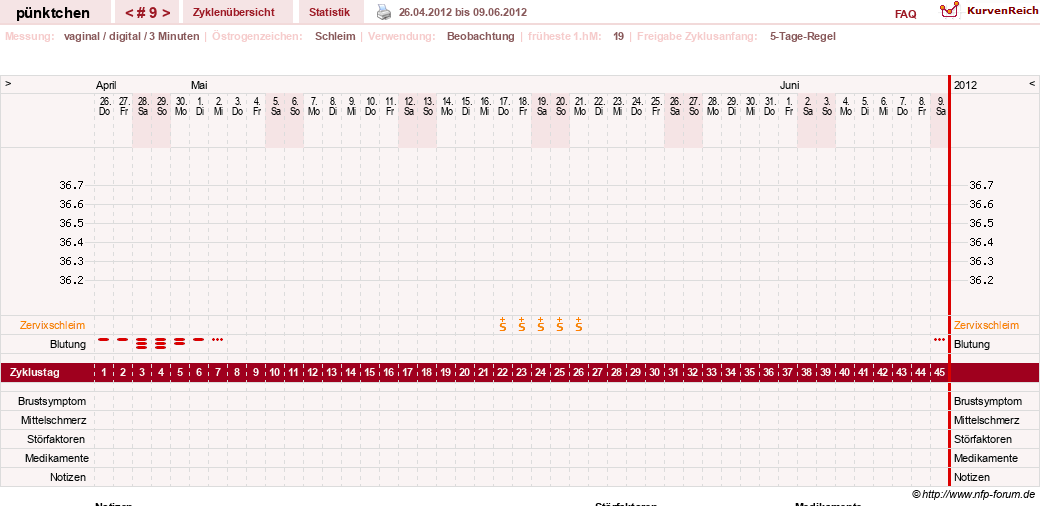The height and width of the screenshot is (506, 1040).
Task: Go to the next cycle with the > arrow beside #9
Action: coord(166,13)
